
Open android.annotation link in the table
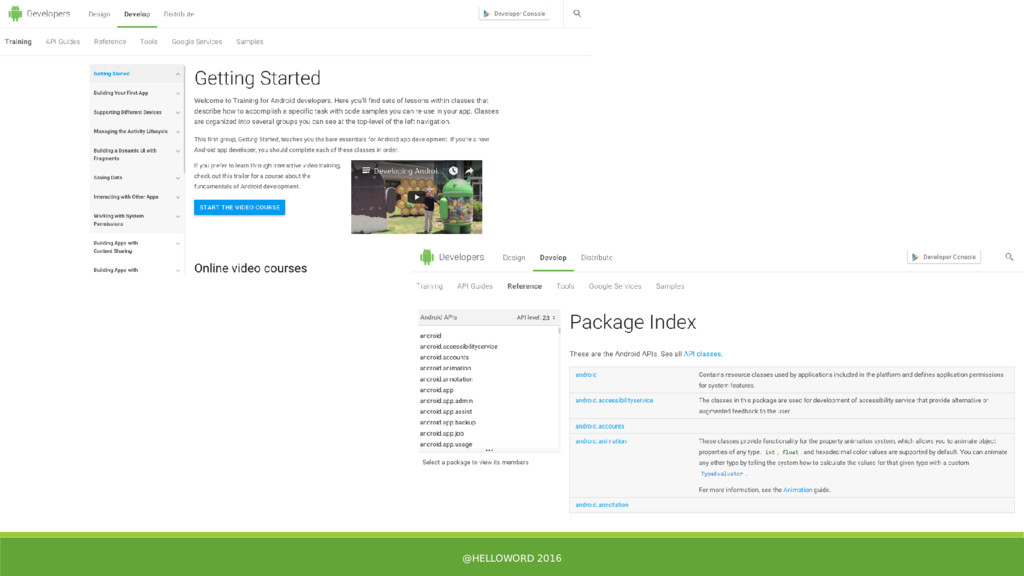(x=601, y=505)
